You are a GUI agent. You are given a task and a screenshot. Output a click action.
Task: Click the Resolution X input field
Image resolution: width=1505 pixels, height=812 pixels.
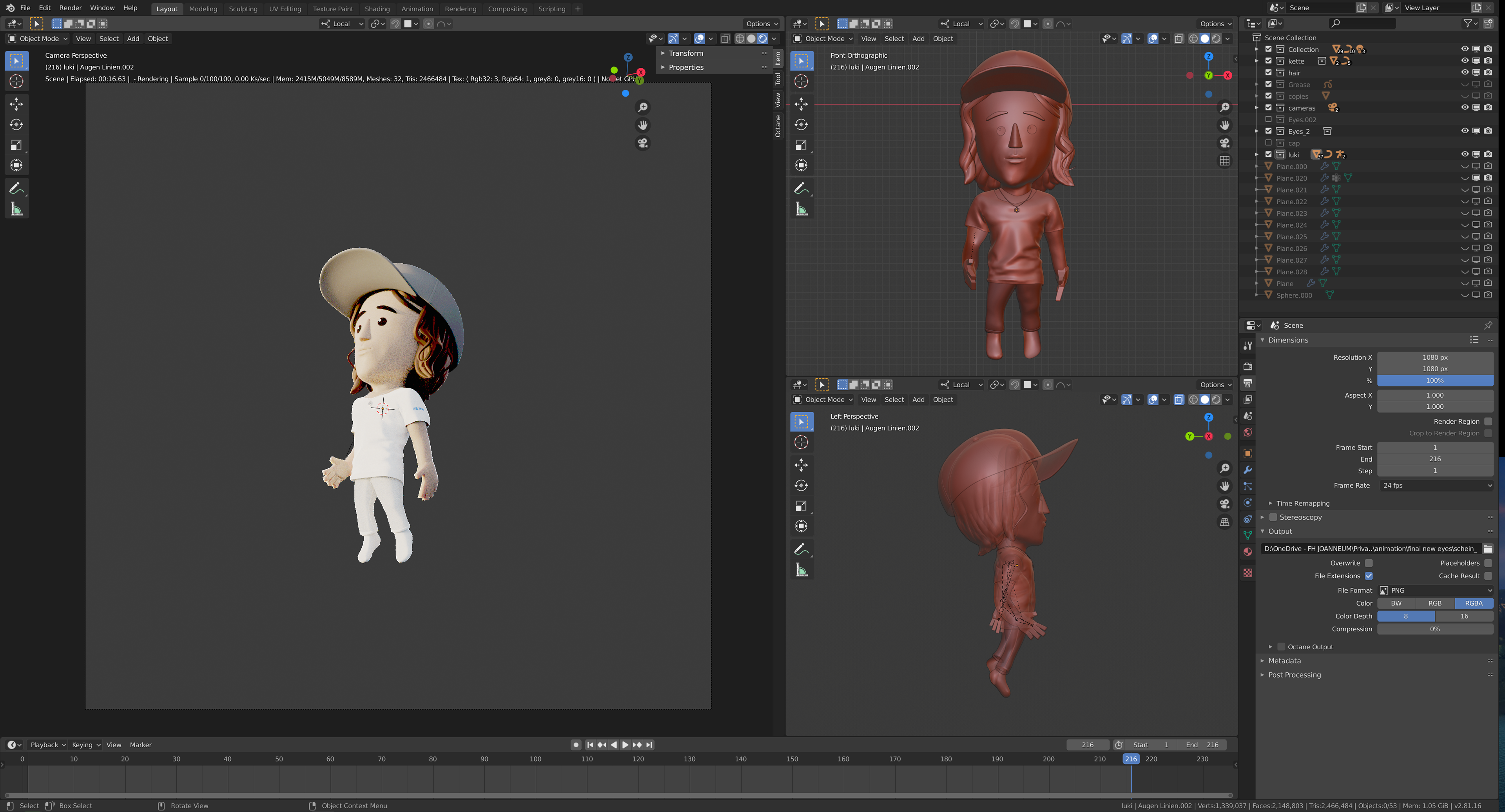(x=1434, y=357)
